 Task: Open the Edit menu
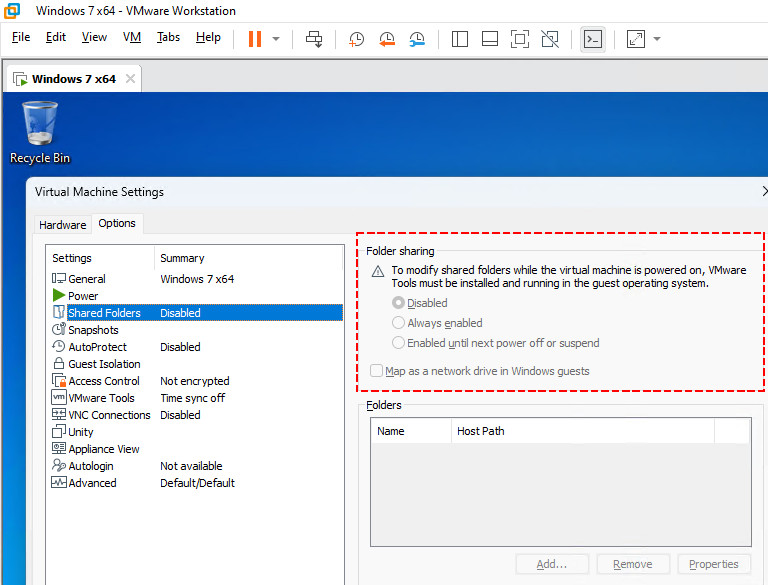[56, 37]
